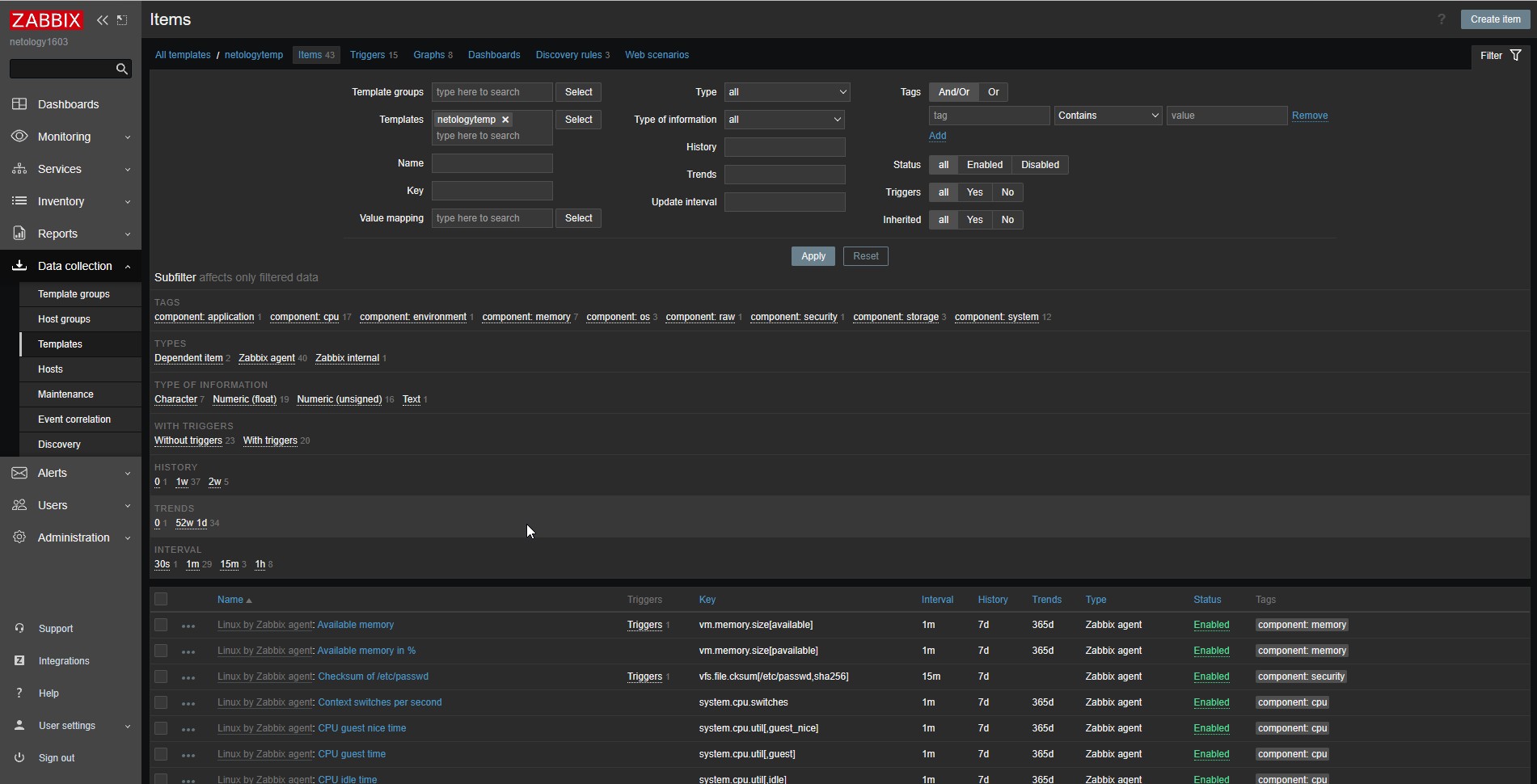Switch to the Triggers tab
The width and height of the screenshot is (1537, 784).
click(x=374, y=55)
